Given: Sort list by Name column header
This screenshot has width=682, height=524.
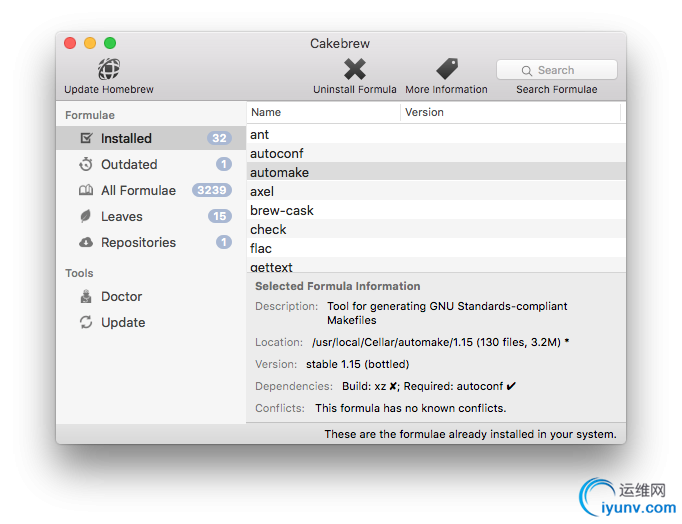Looking at the screenshot, I should point(323,112).
